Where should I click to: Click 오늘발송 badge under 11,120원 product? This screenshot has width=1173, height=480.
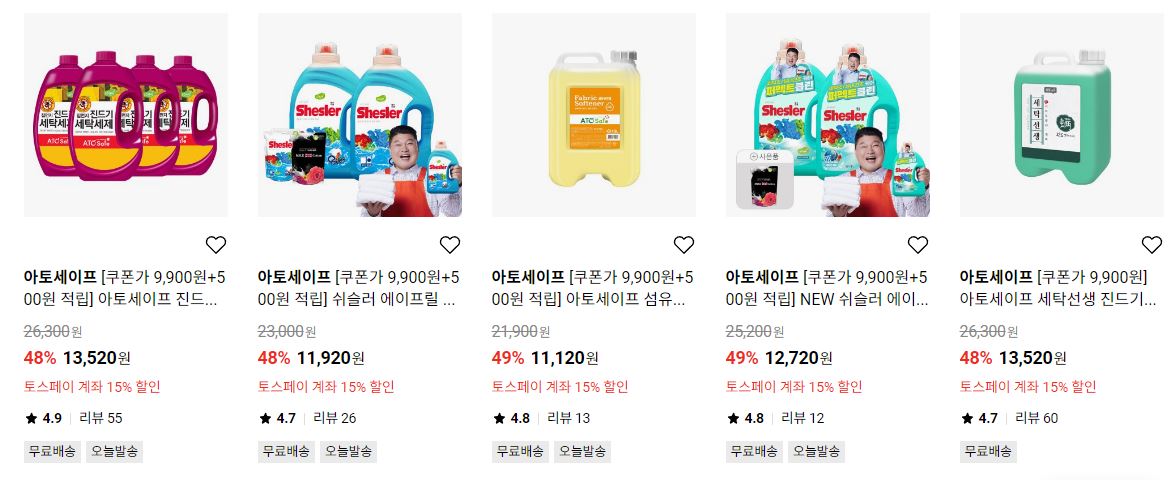point(583,452)
